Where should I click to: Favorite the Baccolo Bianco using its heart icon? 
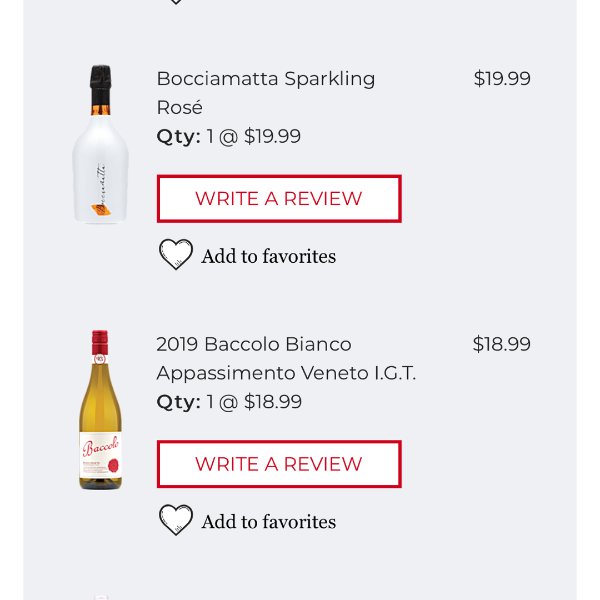(x=176, y=520)
